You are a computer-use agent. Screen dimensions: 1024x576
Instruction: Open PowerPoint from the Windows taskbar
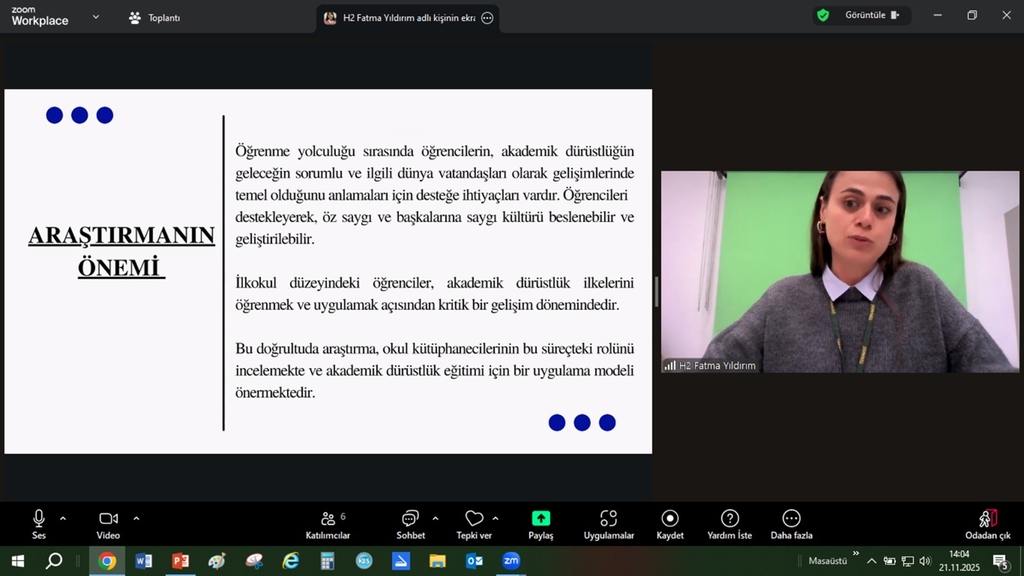tap(180, 561)
